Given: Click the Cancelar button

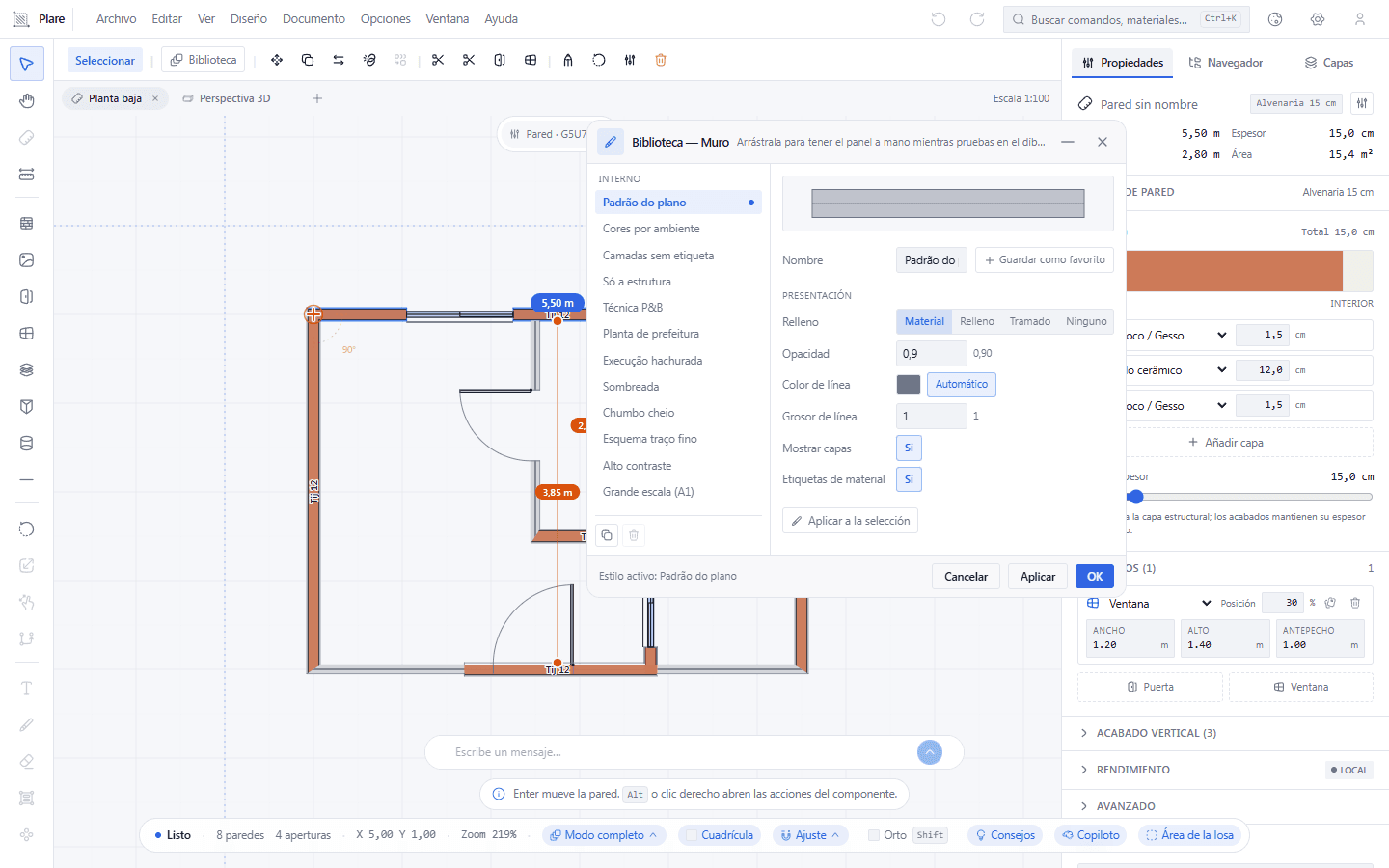Looking at the screenshot, I should (966, 577).
